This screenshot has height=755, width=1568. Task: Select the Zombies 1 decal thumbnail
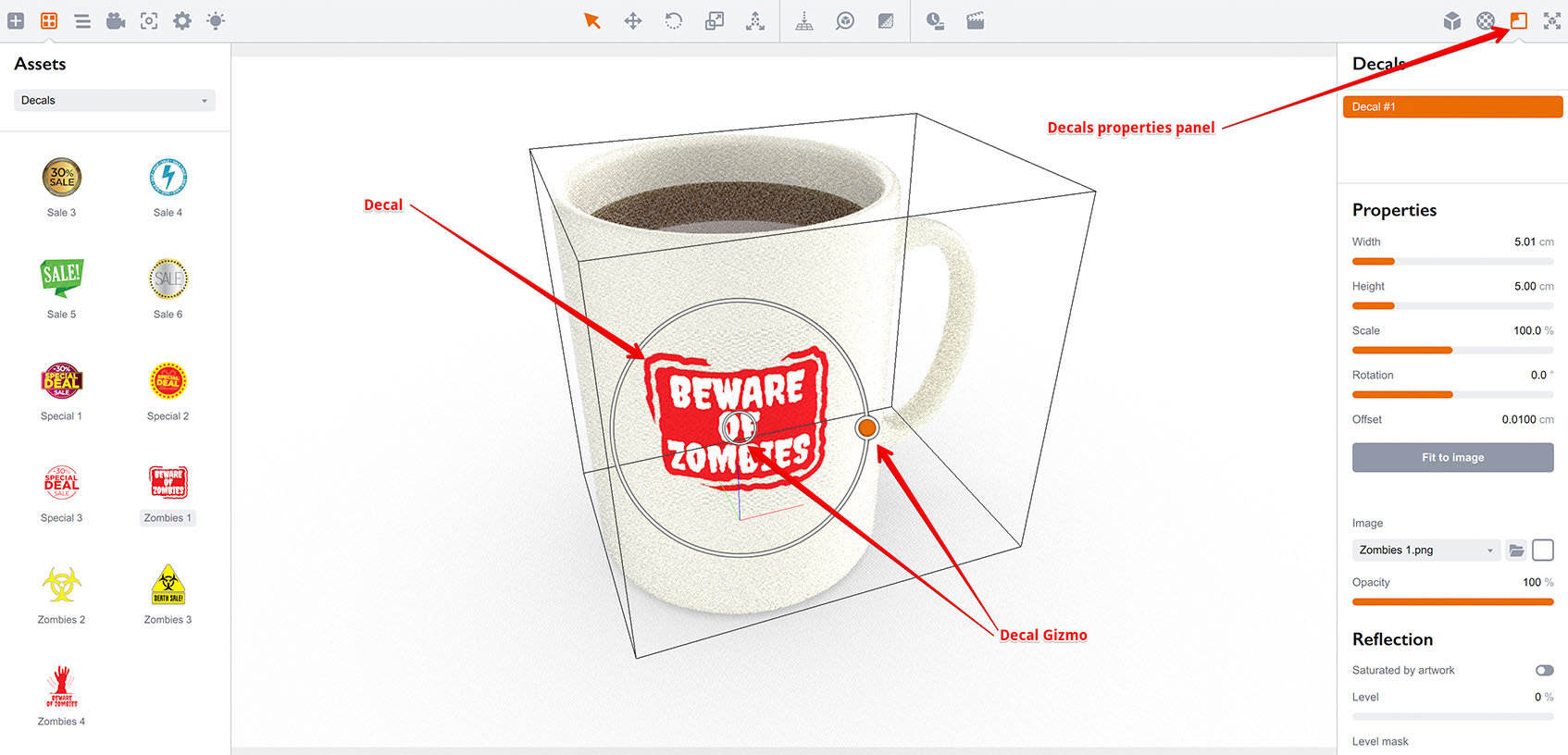pyautogui.click(x=168, y=482)
